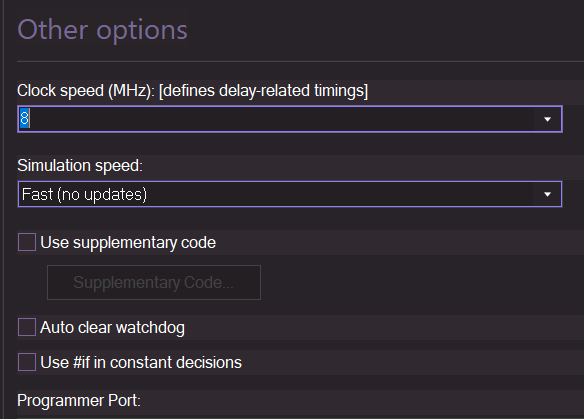Screen dimensions: 584x419
Task: Check the Use #if in constant decisions box
Action: [27, 362]
